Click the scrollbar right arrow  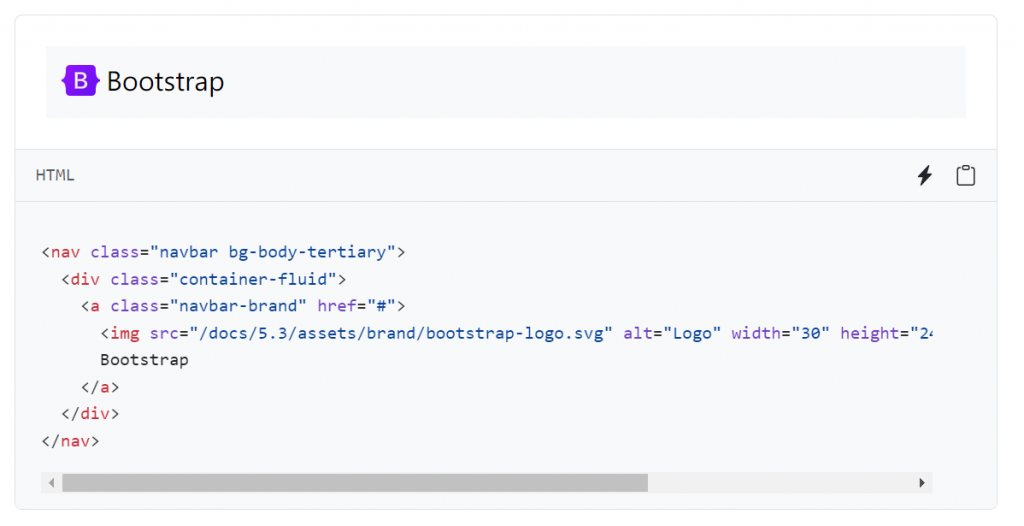[921, 483]
